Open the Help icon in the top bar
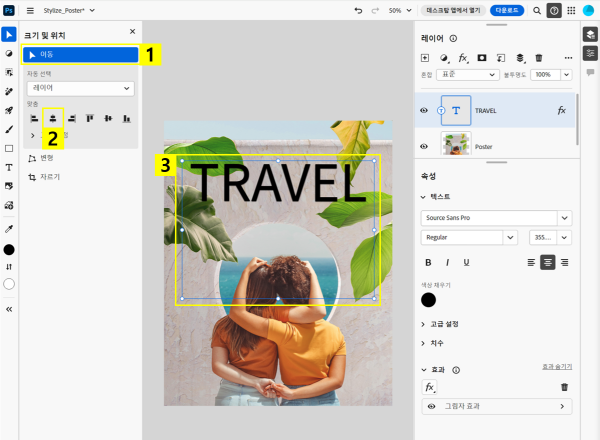 click(554, 11)
